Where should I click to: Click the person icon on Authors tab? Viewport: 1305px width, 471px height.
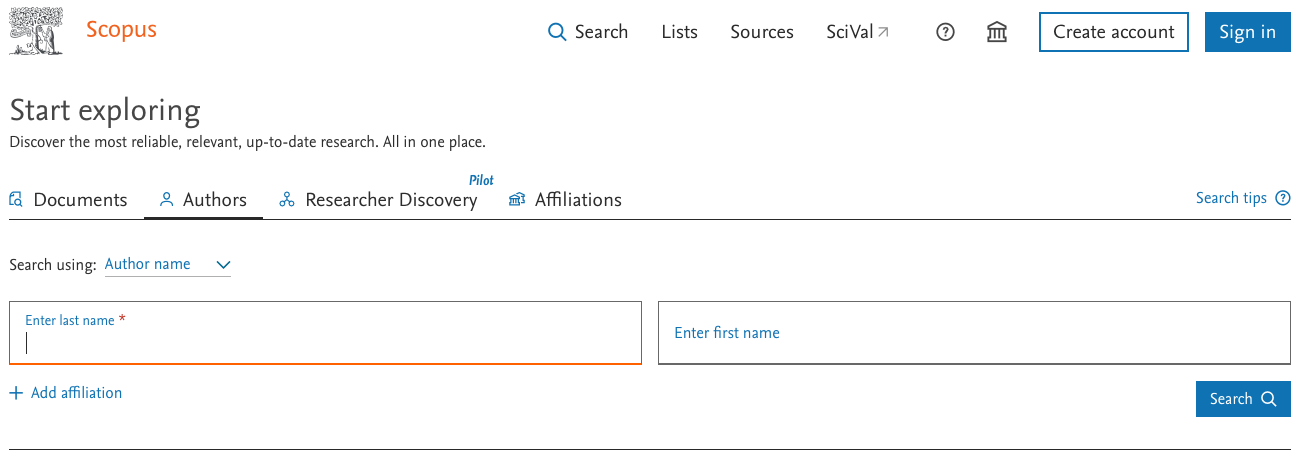click(x=167, y=199)
